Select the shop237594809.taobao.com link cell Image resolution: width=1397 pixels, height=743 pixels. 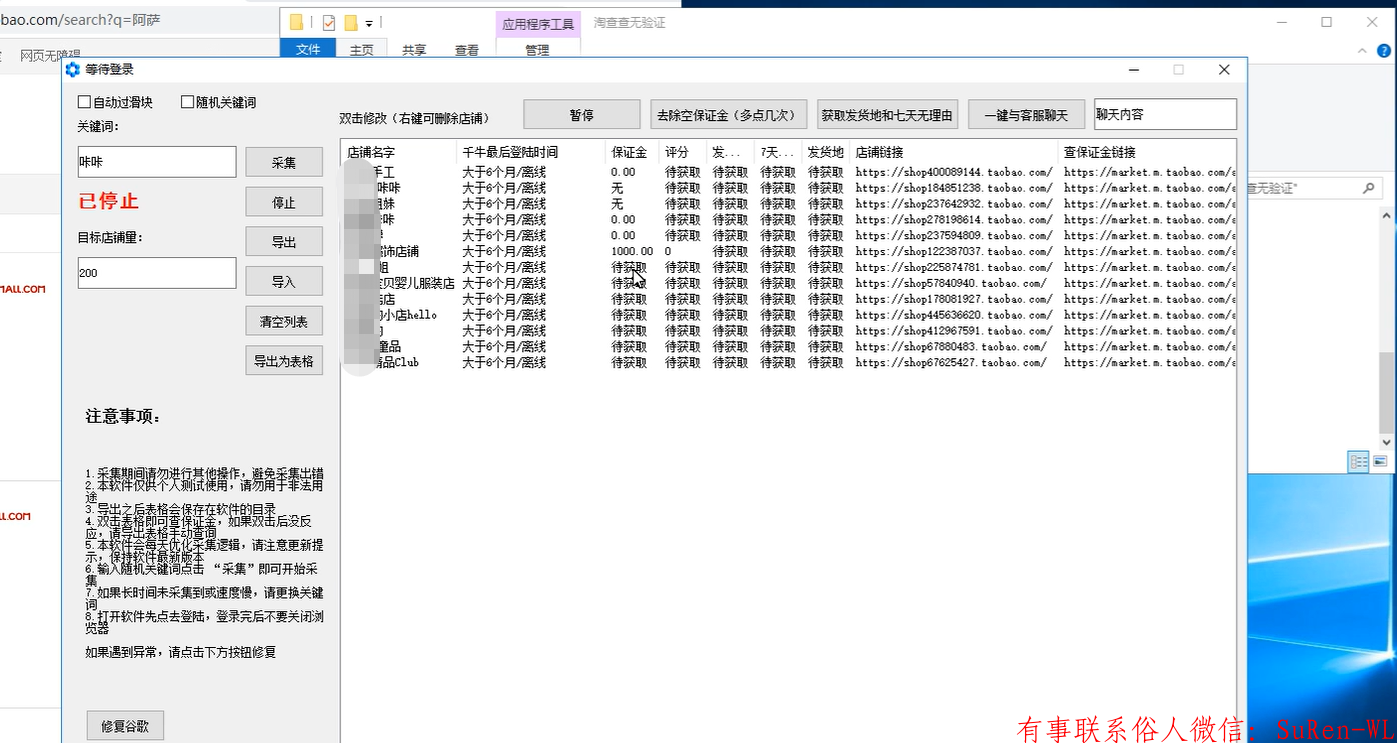coord(953,236)
